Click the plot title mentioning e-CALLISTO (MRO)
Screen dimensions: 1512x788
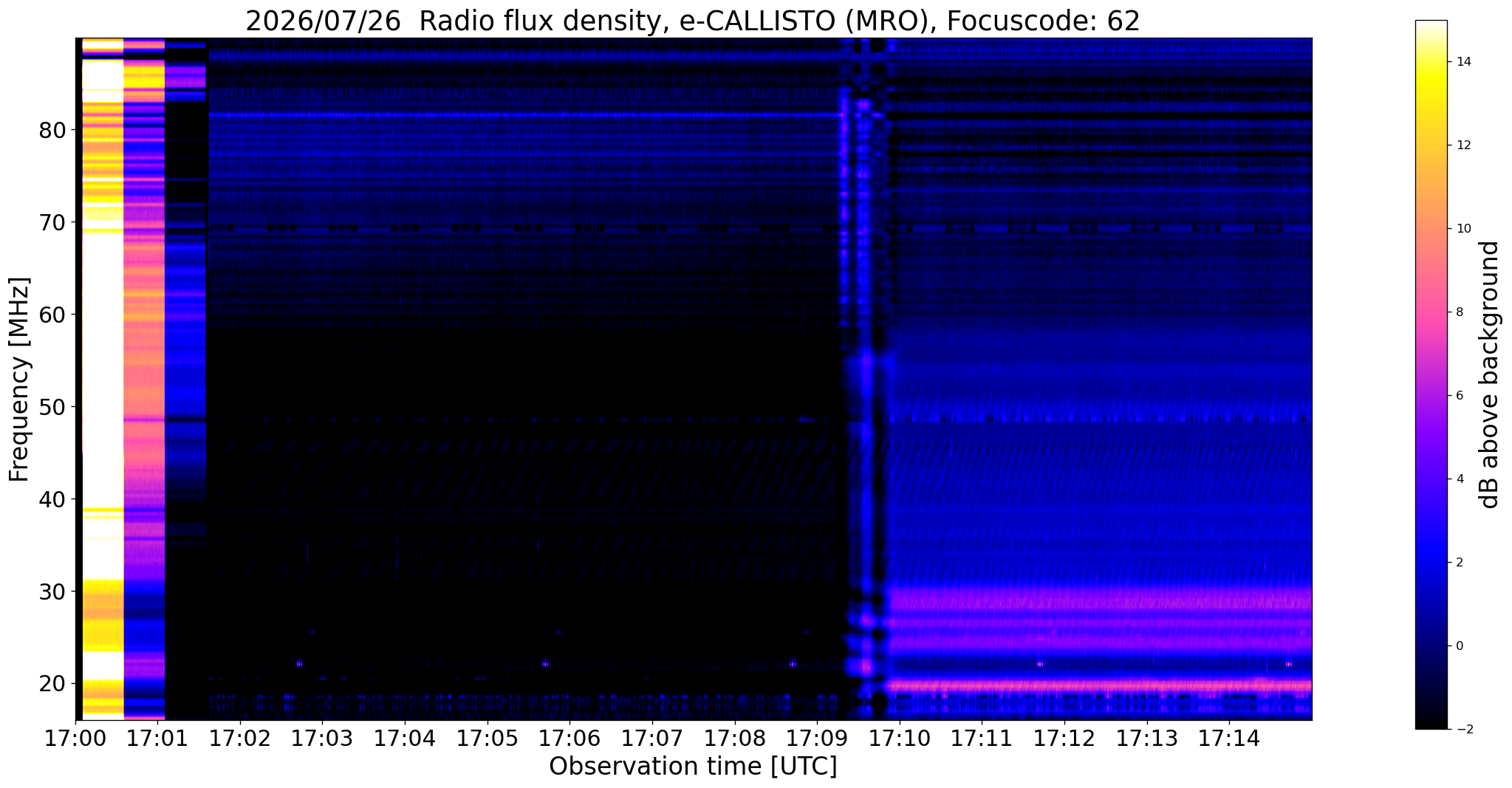(x=693, y=21)
